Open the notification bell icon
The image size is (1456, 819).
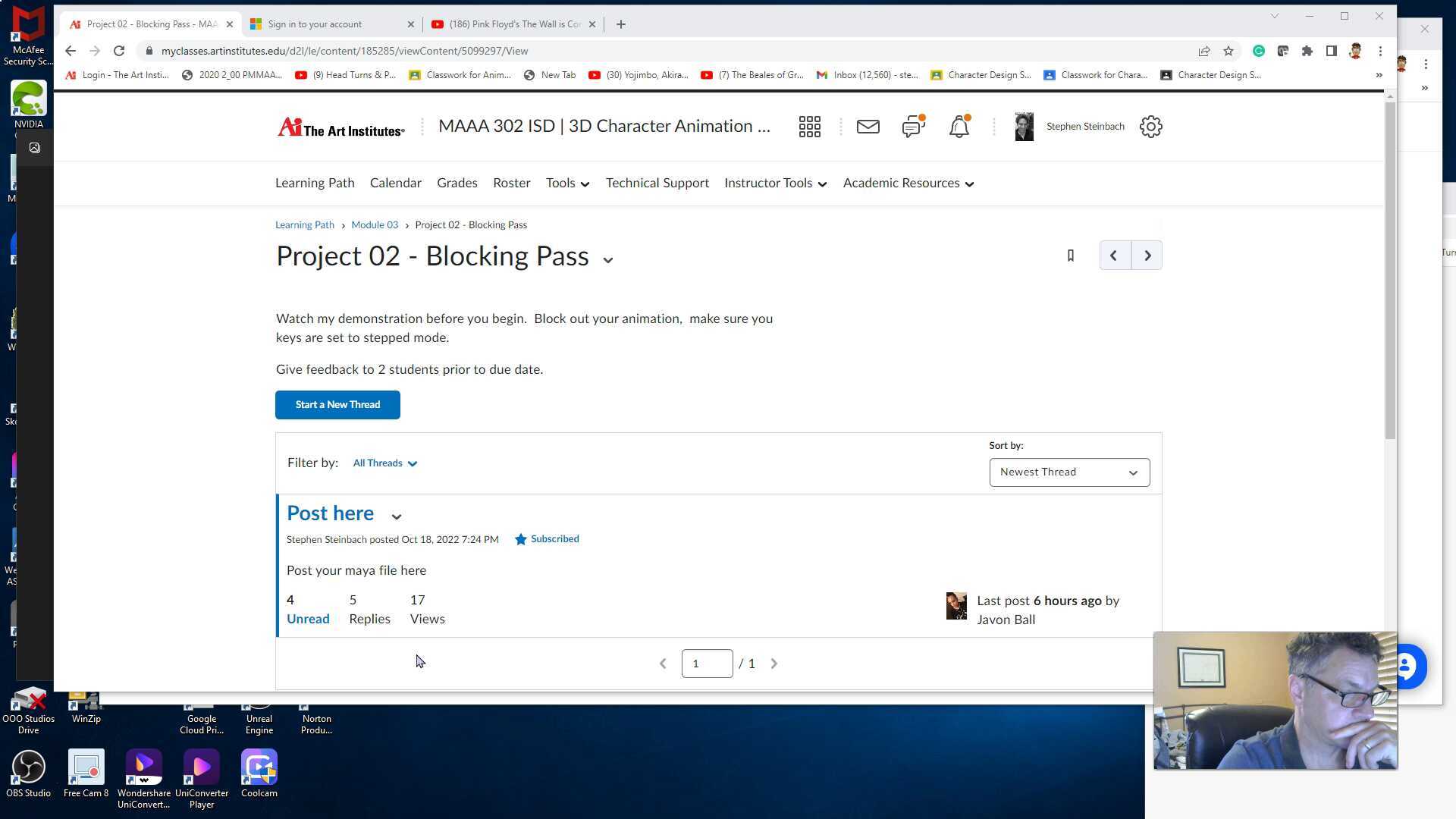[958, 127]
